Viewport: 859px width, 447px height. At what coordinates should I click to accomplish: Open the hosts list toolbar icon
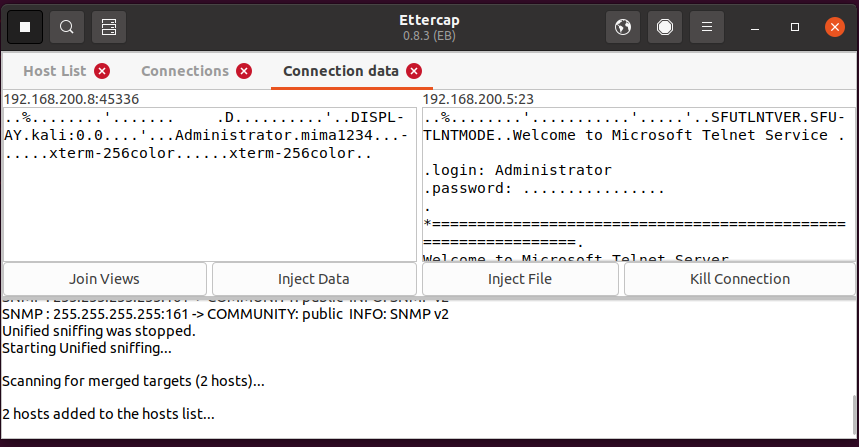tap(109, 27)
